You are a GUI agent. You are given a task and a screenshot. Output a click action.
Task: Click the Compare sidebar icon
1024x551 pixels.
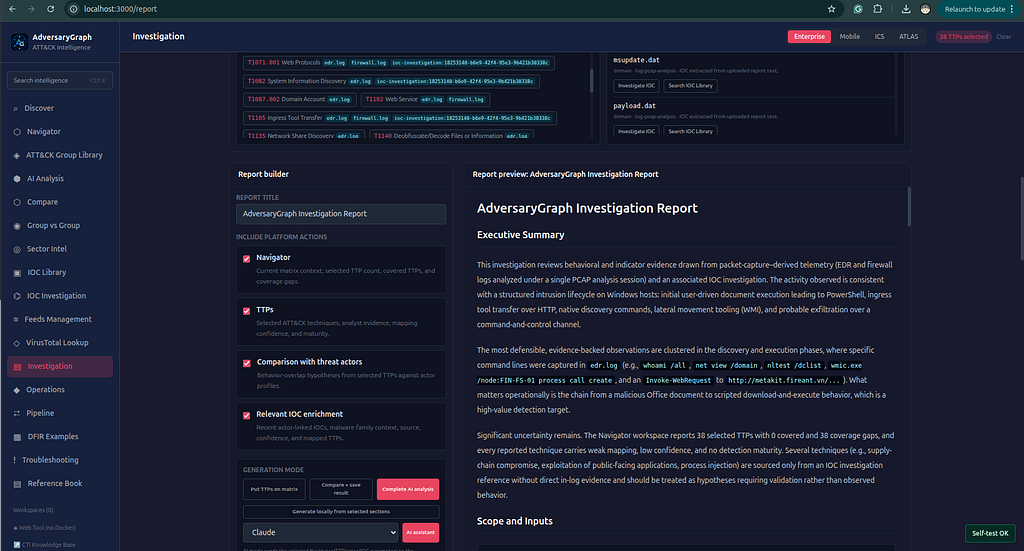click(x=17, y=202)
